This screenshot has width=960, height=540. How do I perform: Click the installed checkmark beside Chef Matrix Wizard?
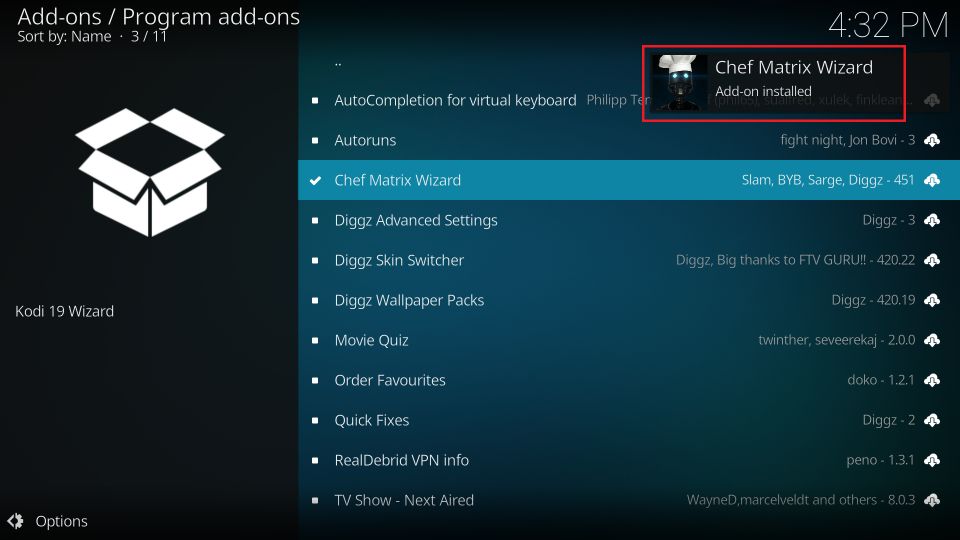315,180
